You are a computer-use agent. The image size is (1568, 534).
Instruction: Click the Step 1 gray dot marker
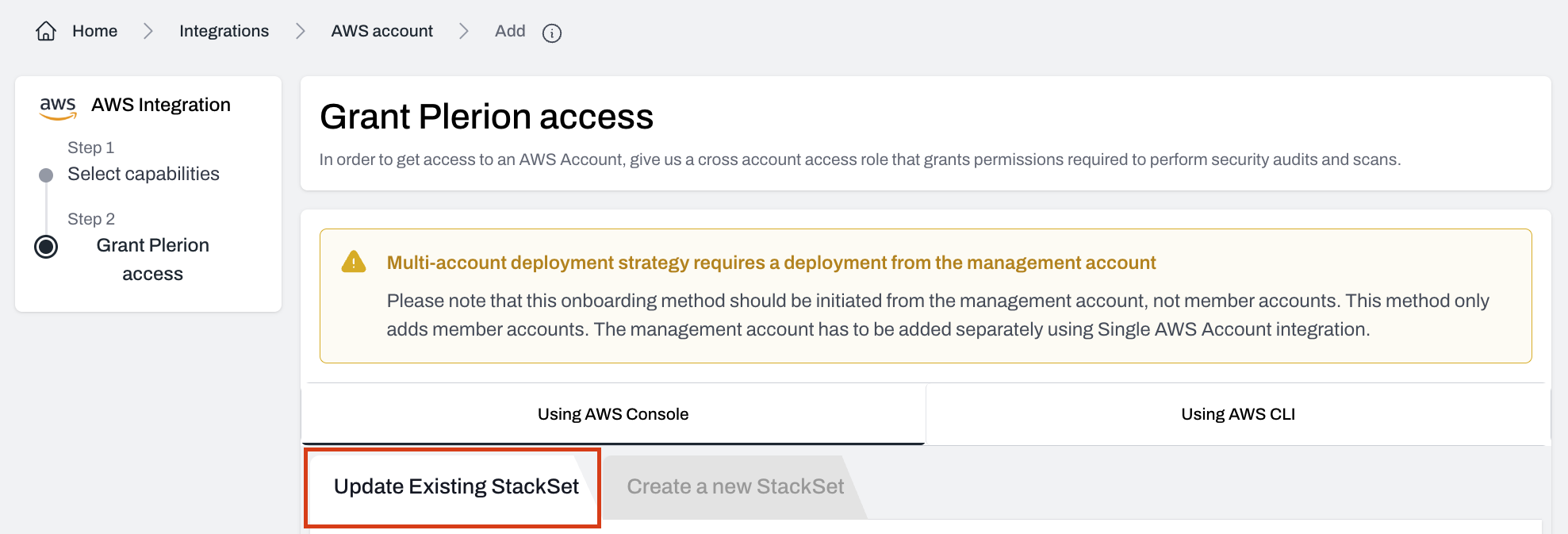(46, 175)
